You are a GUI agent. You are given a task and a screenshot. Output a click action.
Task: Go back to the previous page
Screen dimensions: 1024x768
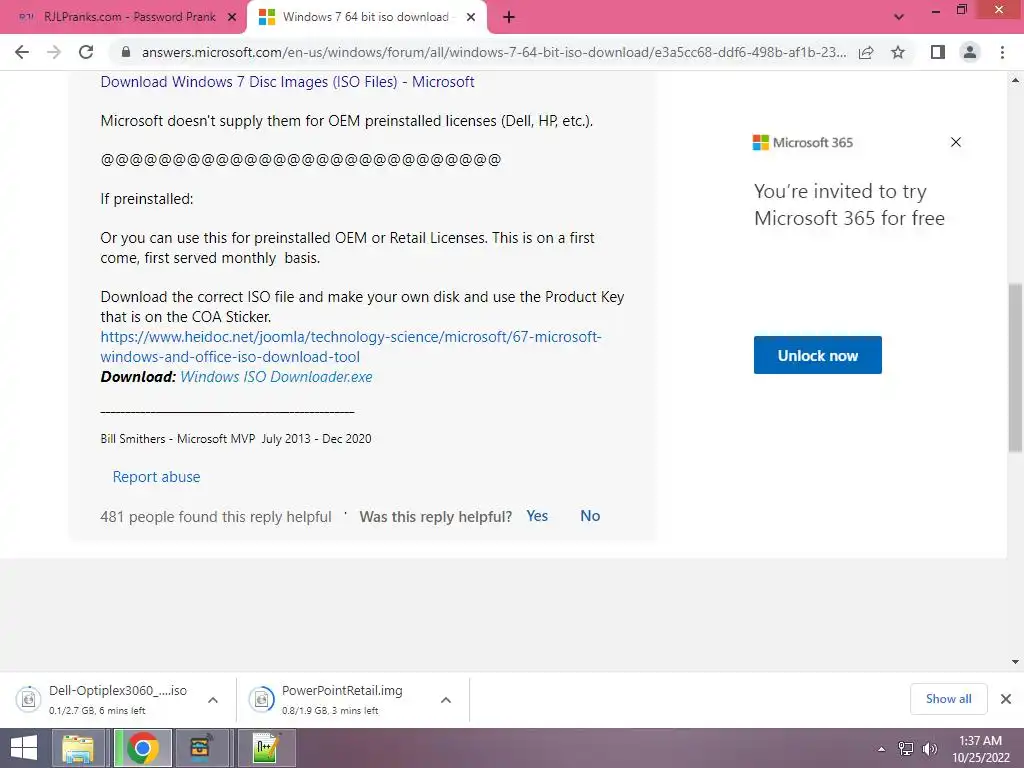22,52
